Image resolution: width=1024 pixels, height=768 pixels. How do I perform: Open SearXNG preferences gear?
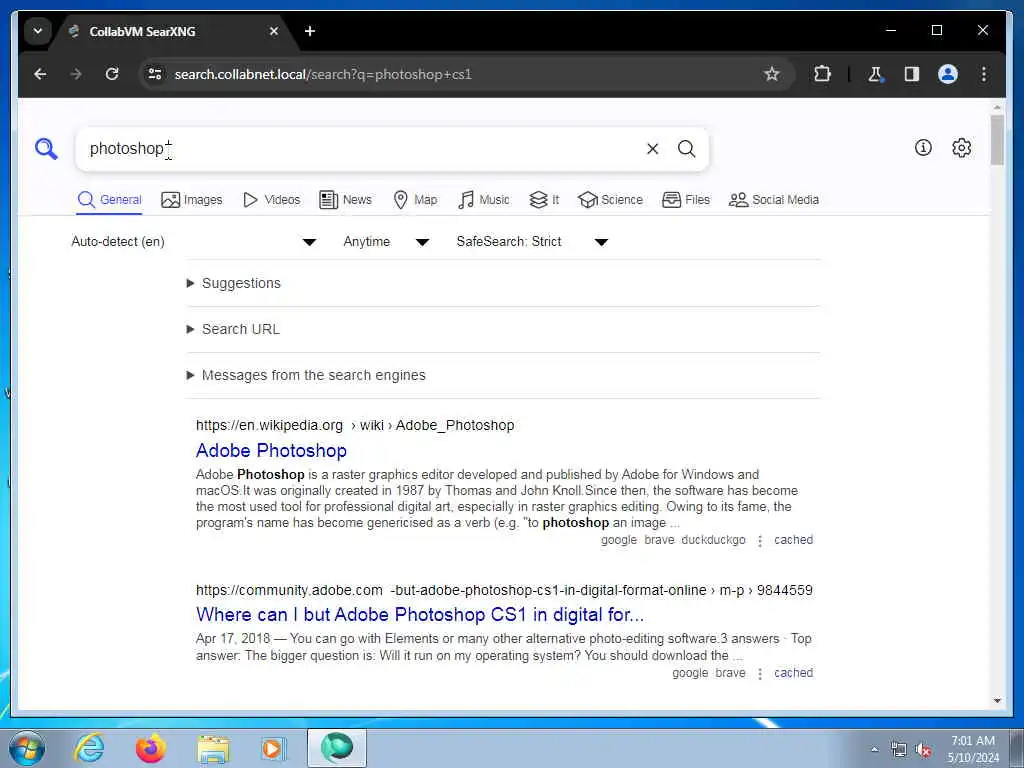click(961, 148)
